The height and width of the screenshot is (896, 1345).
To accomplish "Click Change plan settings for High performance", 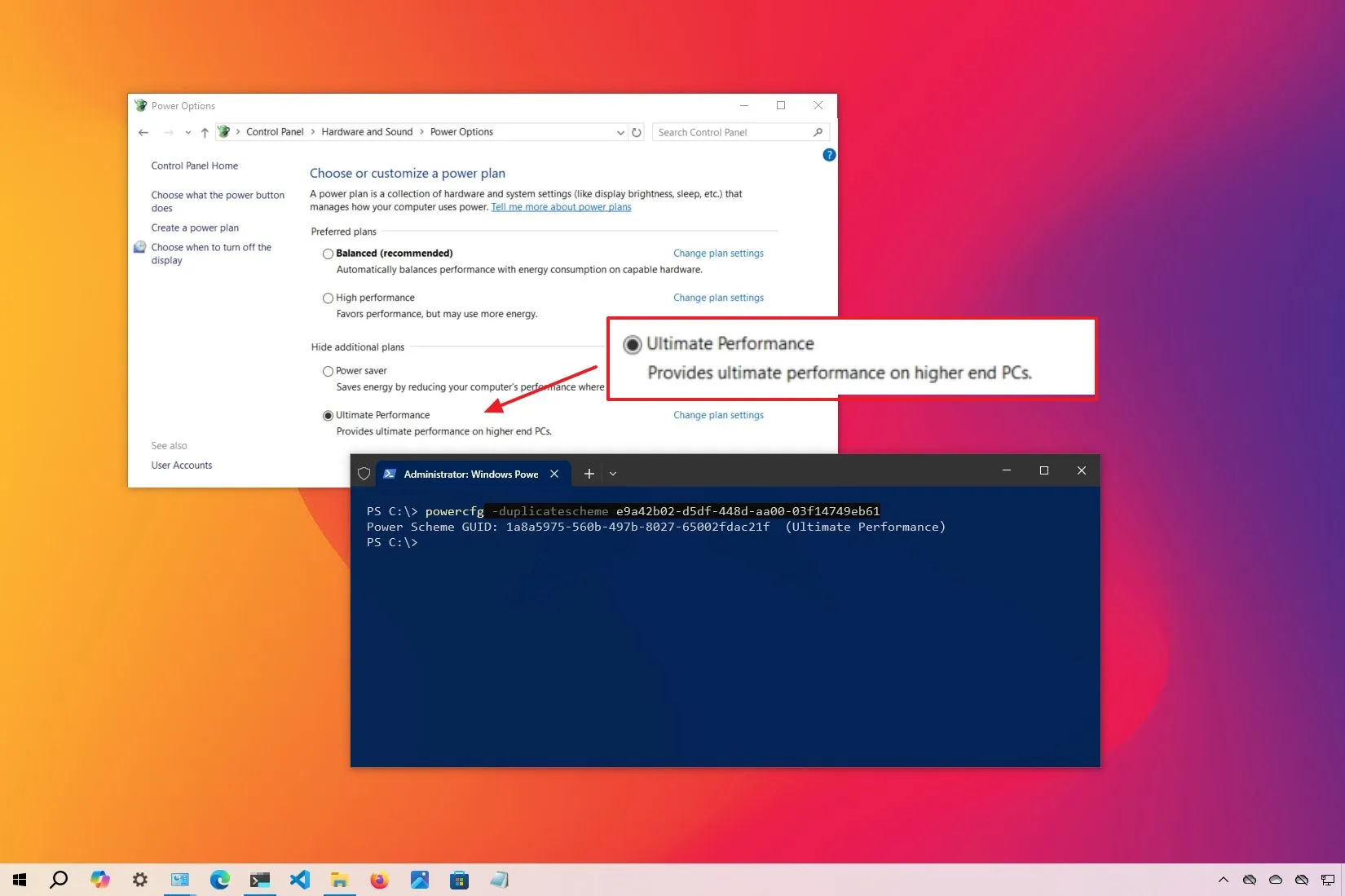I will [x=717, y=298].
